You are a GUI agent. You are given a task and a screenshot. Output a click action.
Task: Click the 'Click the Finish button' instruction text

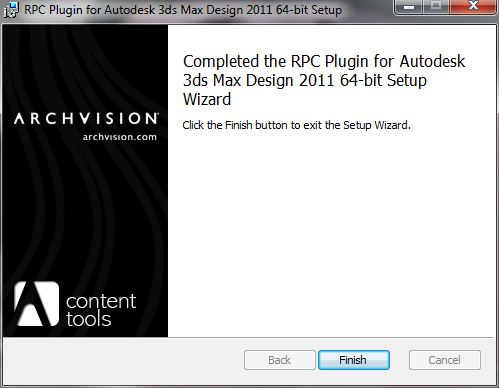(x=296, y=125)
